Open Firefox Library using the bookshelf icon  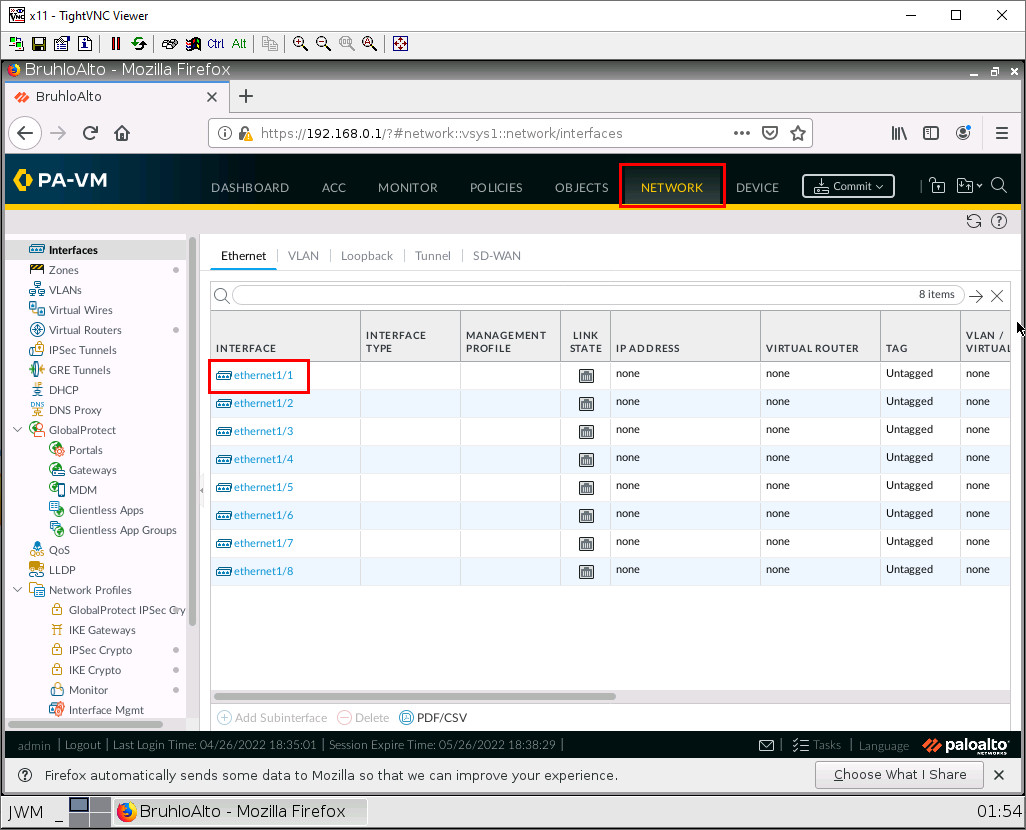[898, 132]
